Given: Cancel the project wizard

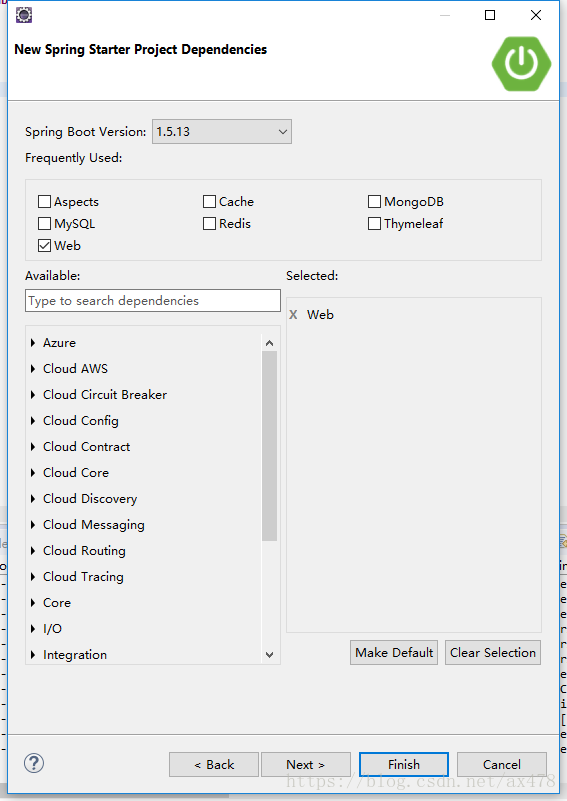Looking at the screenshot, I should coord(502,765).
